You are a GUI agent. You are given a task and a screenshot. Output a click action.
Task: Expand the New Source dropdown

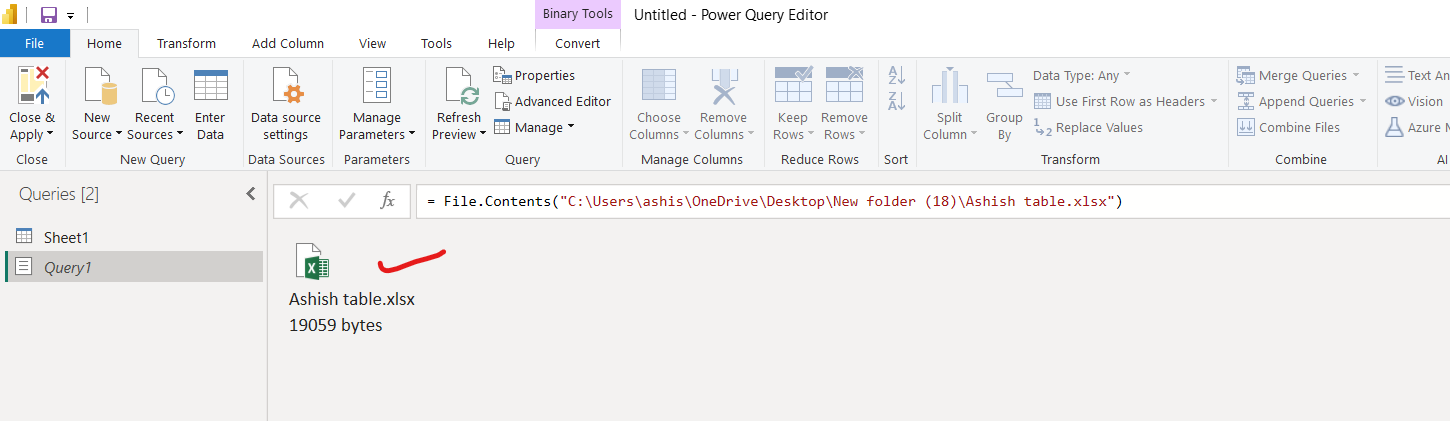(x=97, y=135)
